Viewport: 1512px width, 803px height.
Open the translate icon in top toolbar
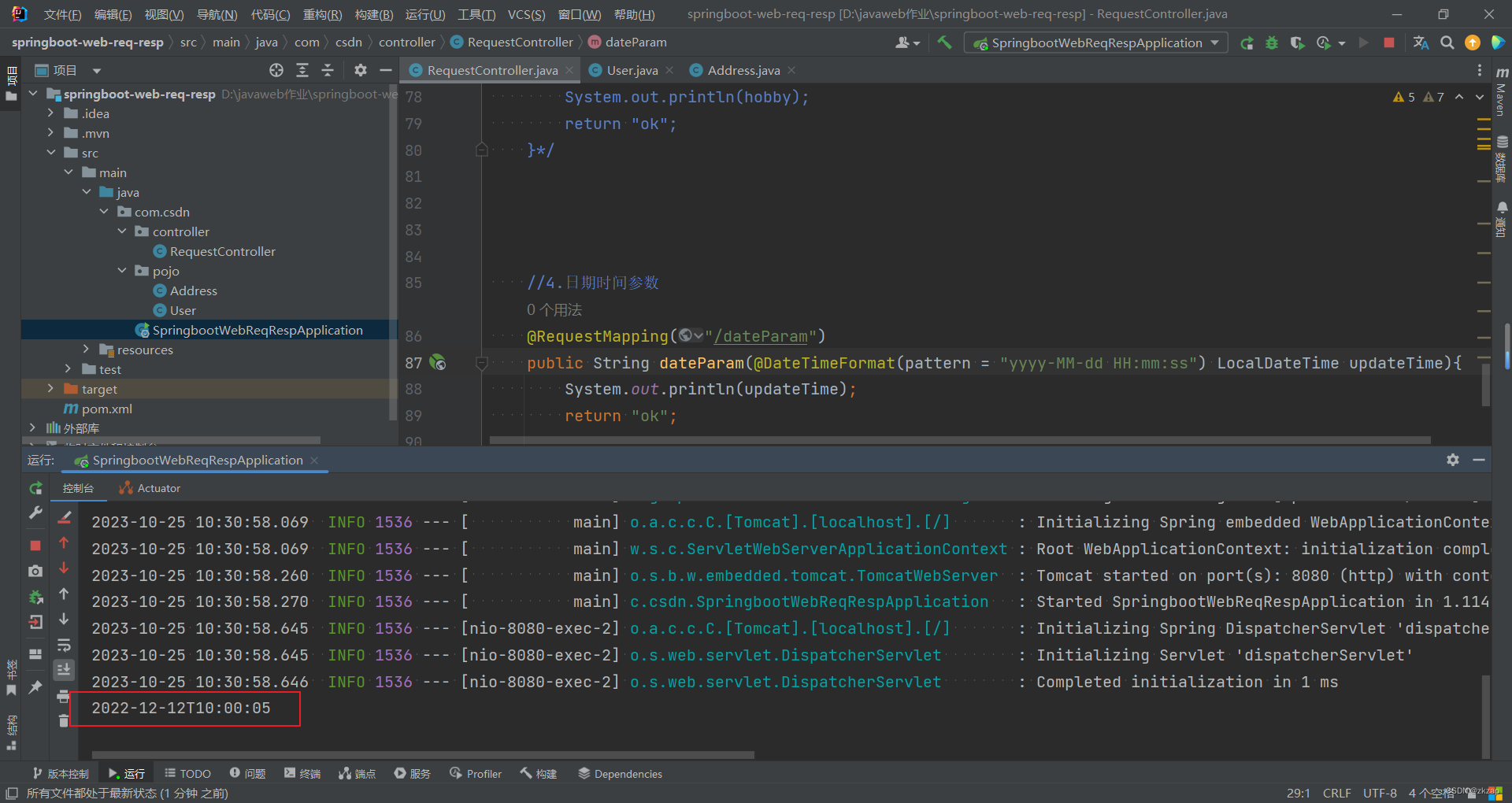1421,43
